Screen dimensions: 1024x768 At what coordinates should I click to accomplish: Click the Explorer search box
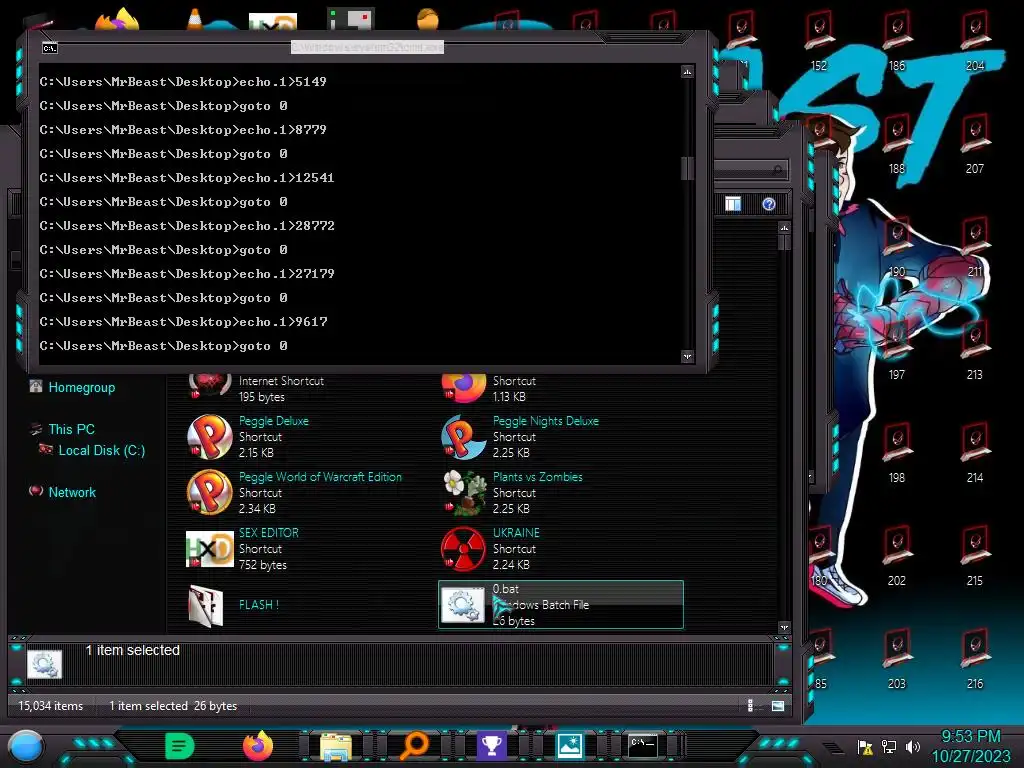751,170
